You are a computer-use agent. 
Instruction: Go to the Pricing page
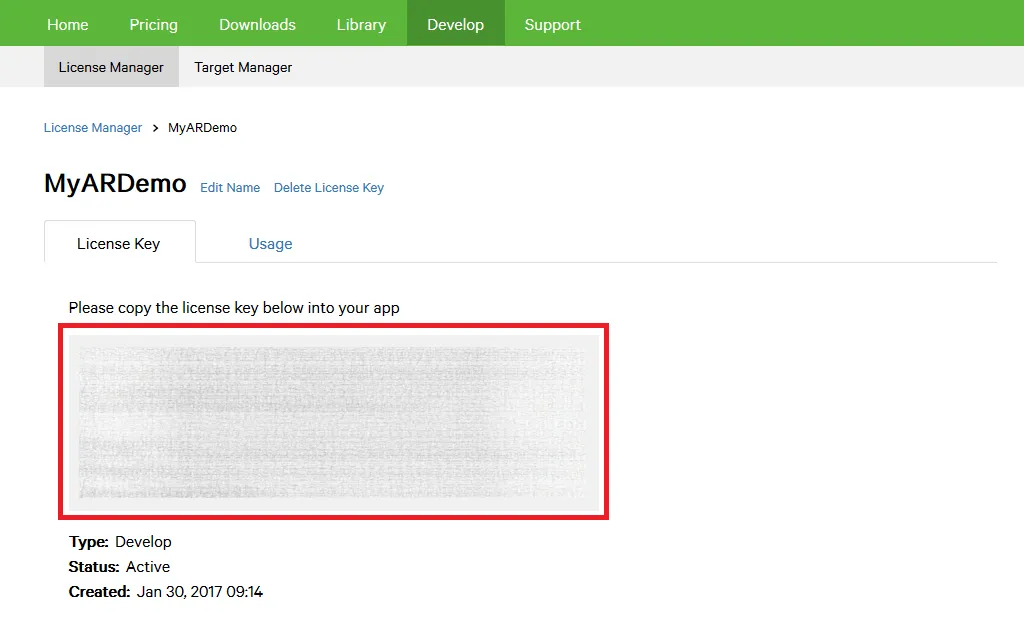pyautogui.click(x=153, y=24)
